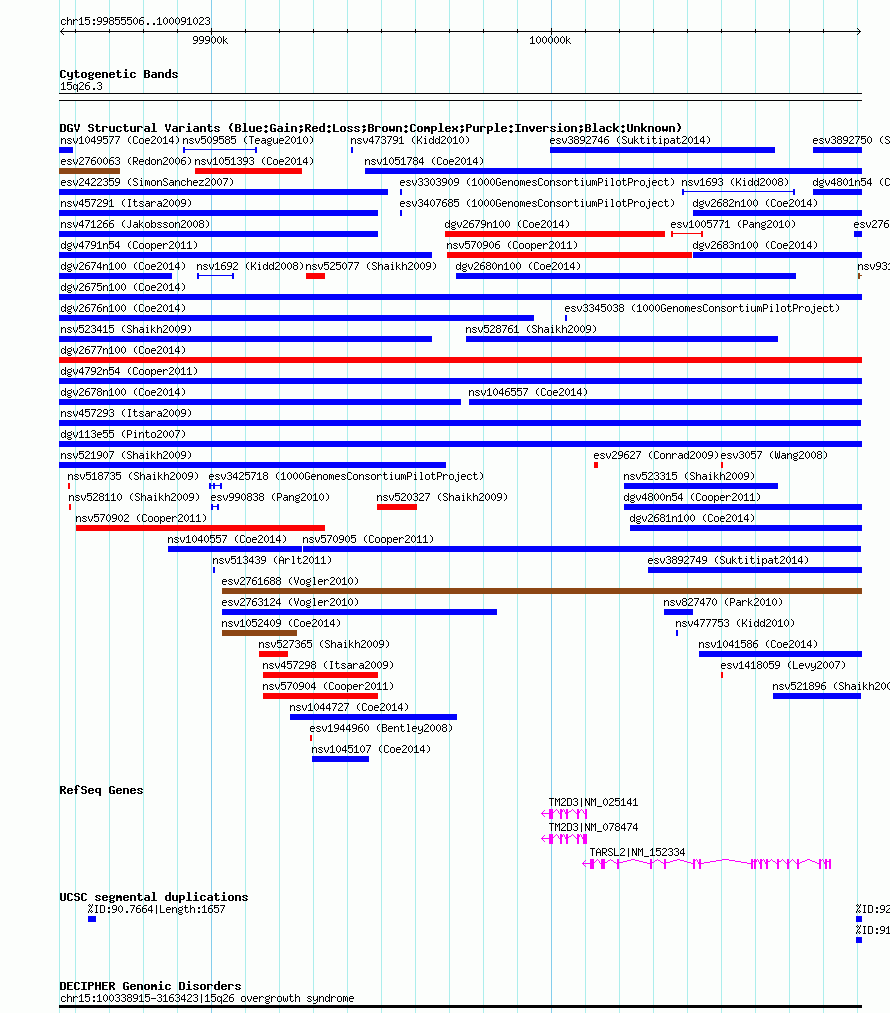Click the red nsv520327 (Shaikh2009) bar

pos(397,507)
